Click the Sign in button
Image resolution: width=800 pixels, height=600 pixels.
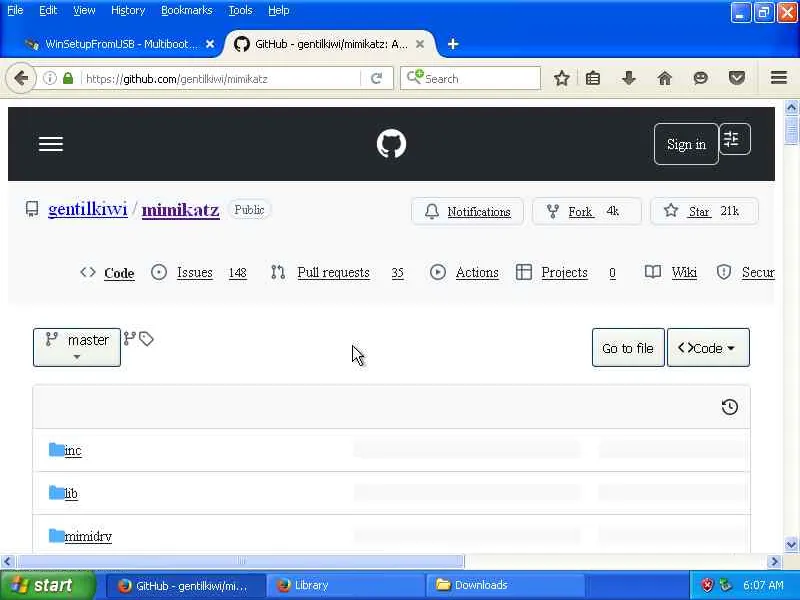686,144
